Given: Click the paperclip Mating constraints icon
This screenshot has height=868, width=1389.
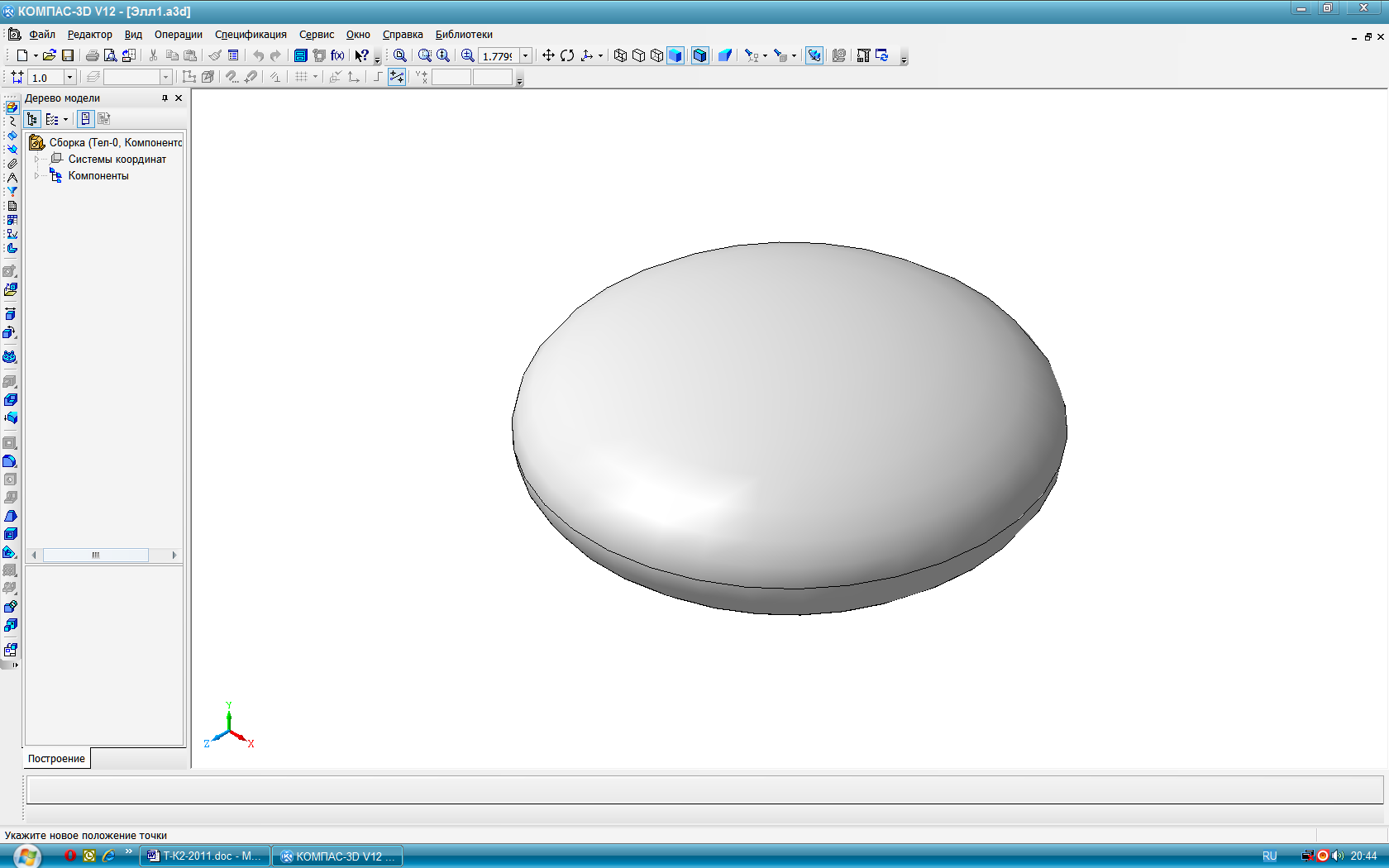Looking at the screenshot, I should tap(12, 164).
